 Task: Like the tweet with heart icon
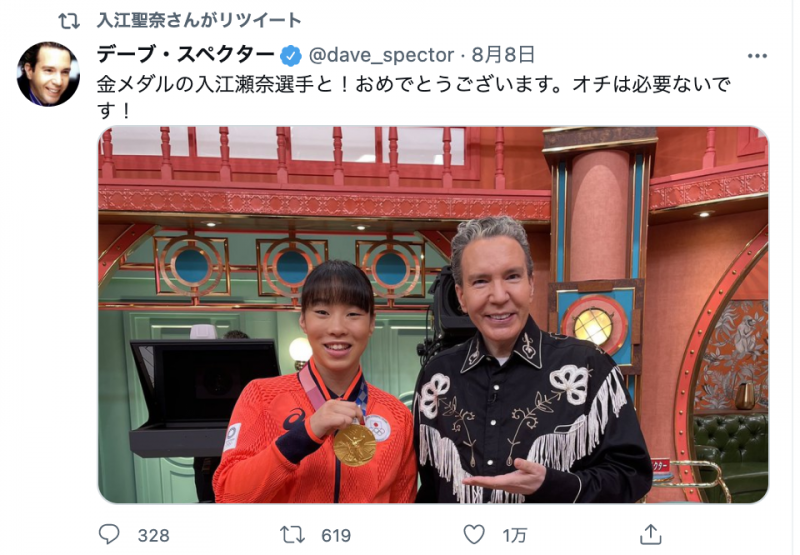[474, 535]
